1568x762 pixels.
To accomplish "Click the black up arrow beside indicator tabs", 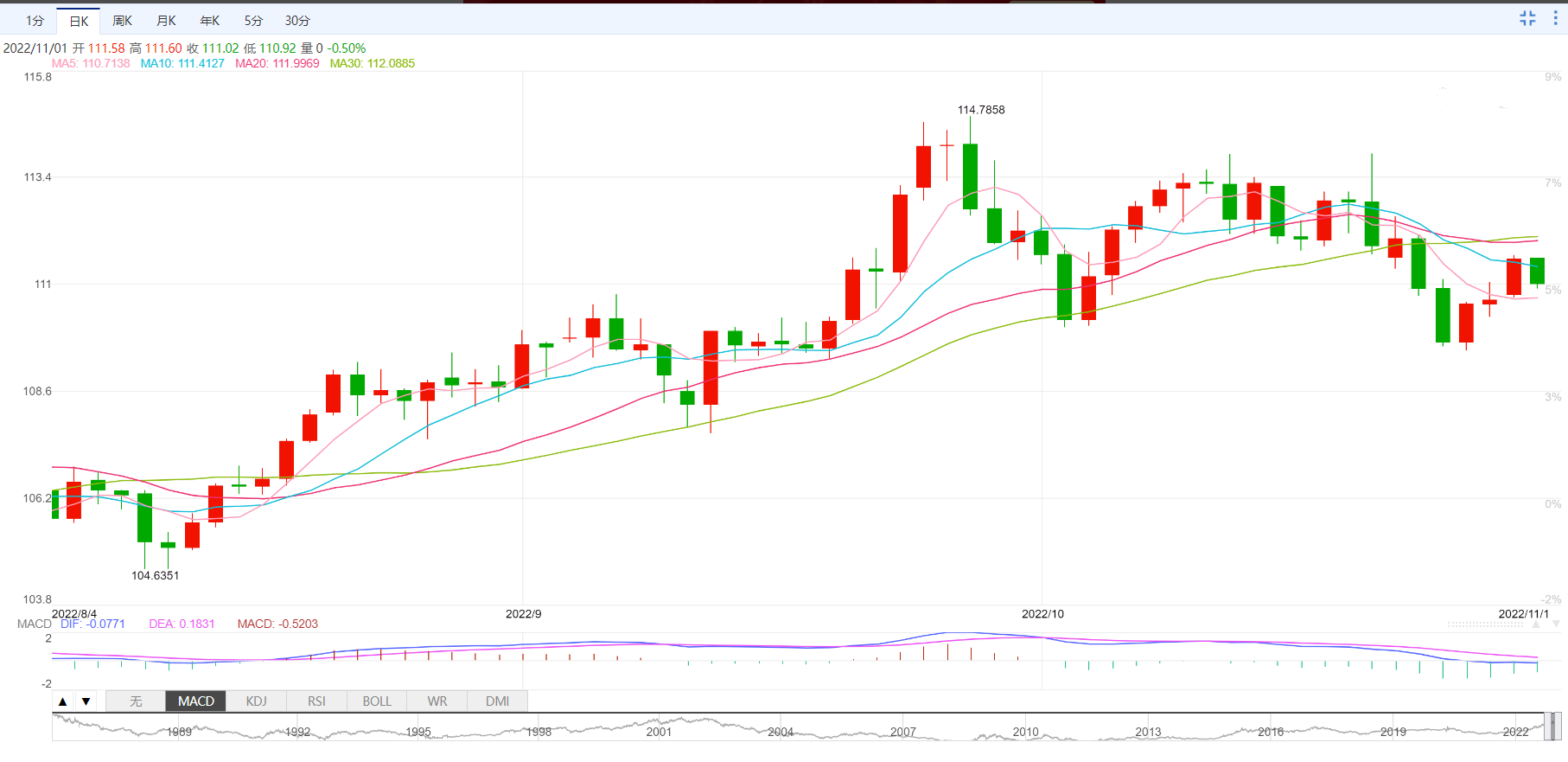I will tap(63, 701).
